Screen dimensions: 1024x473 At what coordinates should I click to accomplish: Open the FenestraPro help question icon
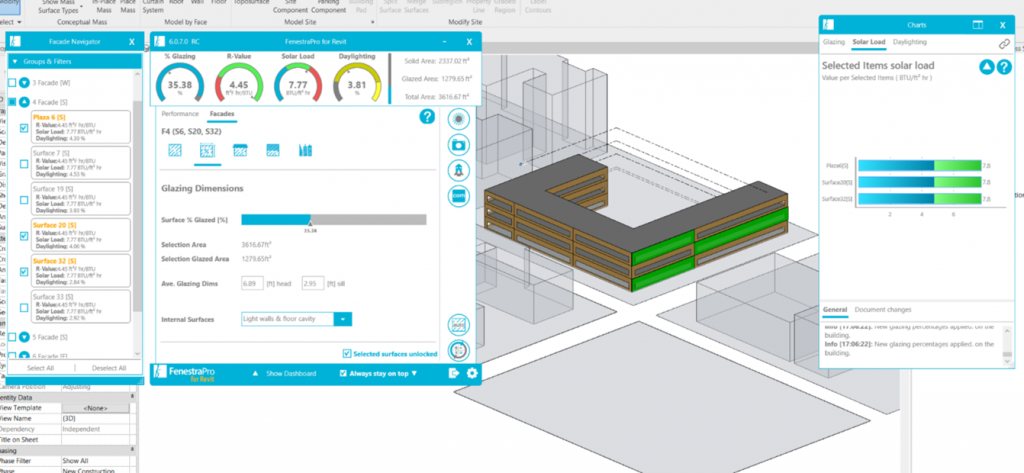(426, 116)
